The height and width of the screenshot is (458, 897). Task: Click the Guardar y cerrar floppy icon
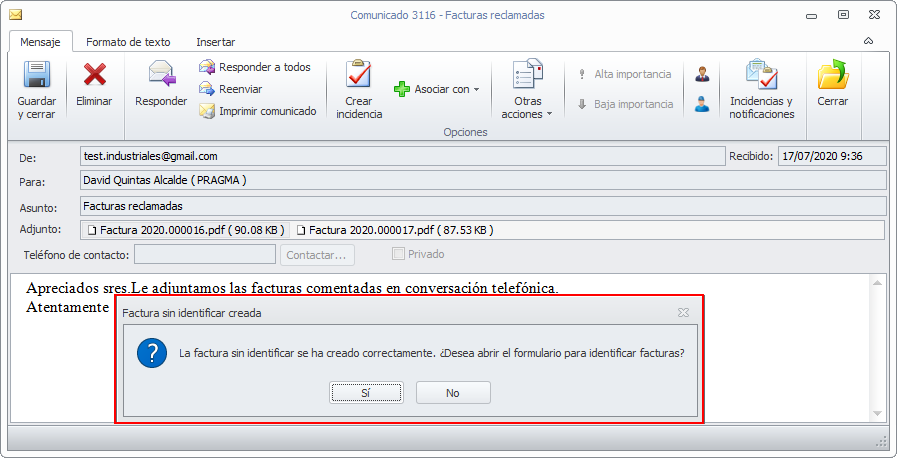coord(37,75)
